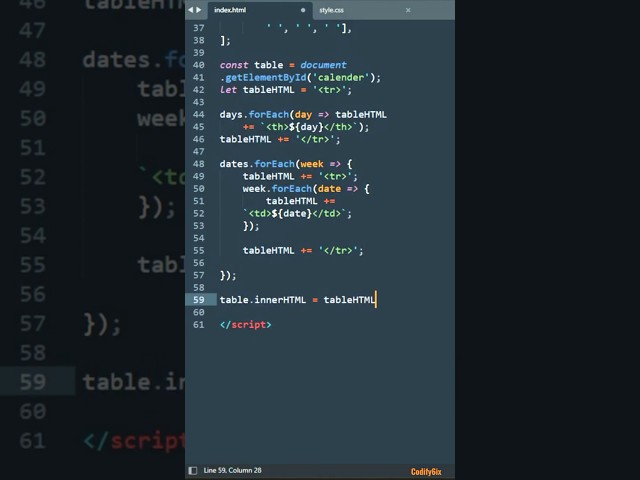The image size is (640, 480).
Task: Click the "let tableHTML = '<tr>';" line
Action: tap(286, 89)
